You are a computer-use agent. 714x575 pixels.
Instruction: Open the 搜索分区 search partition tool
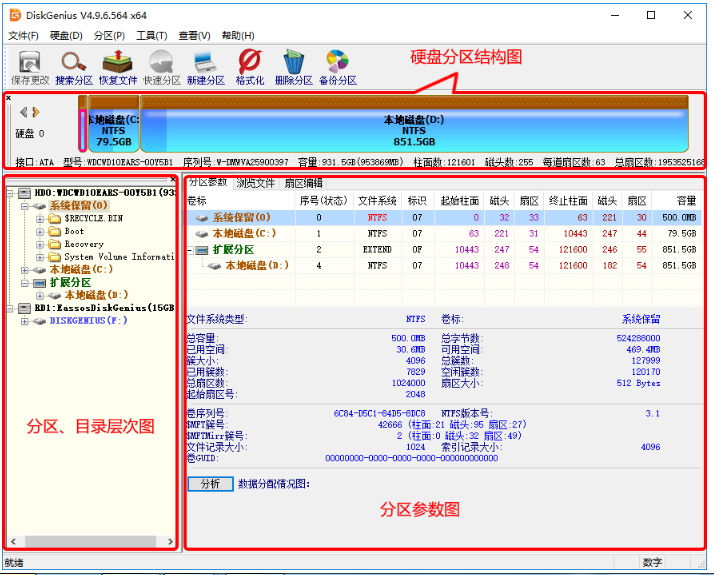click(74, 67)
